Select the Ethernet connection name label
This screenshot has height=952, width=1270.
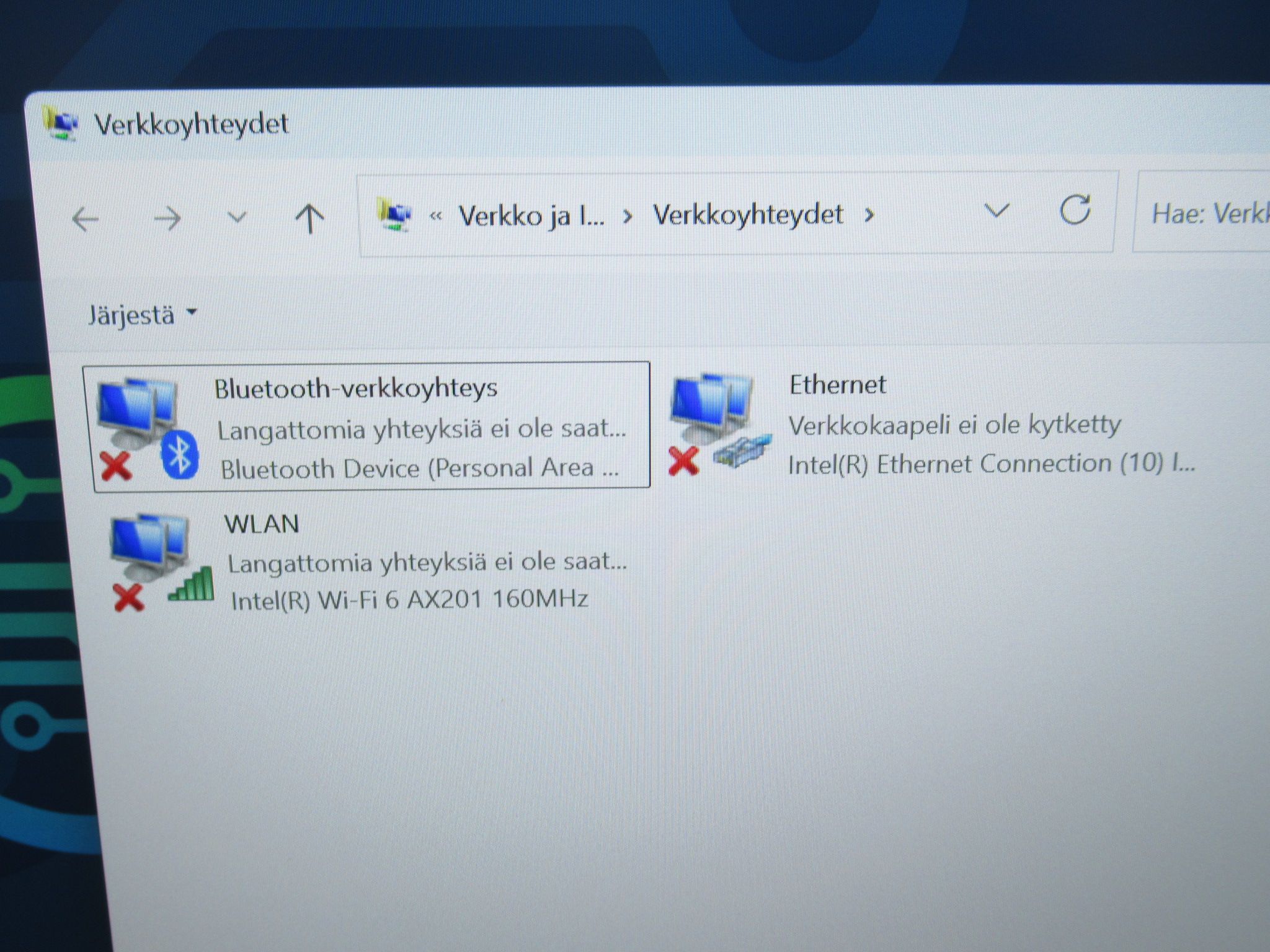[837, 386]
